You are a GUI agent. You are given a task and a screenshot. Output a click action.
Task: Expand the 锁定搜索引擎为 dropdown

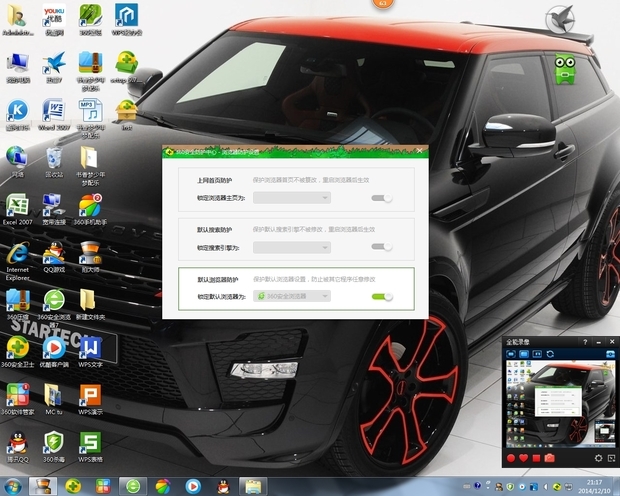tap(291, 247)
